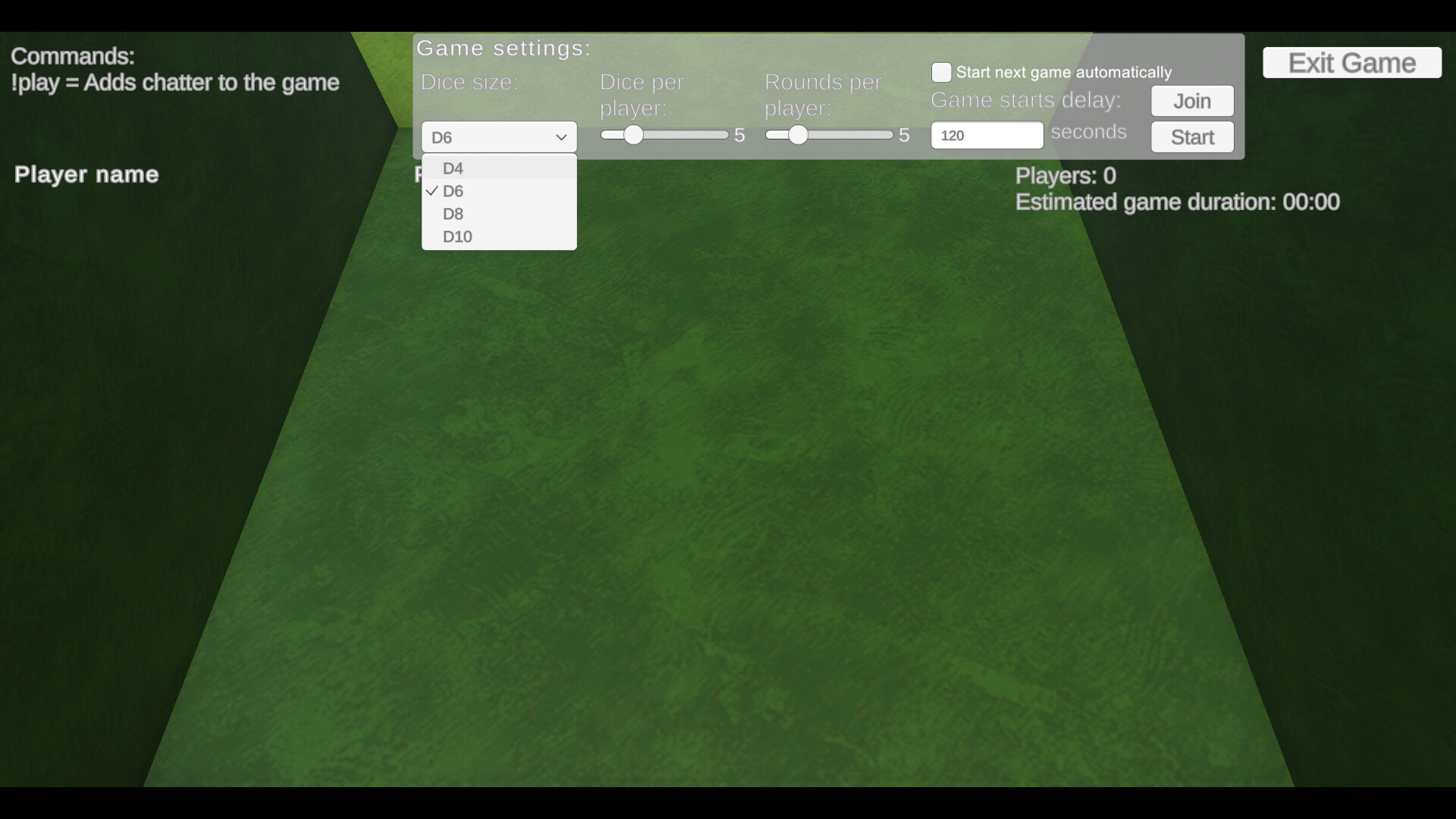Click Exit Game
Image resolution: width=1456 pixels, height=819 pixels.
(x=1351, y=63)
